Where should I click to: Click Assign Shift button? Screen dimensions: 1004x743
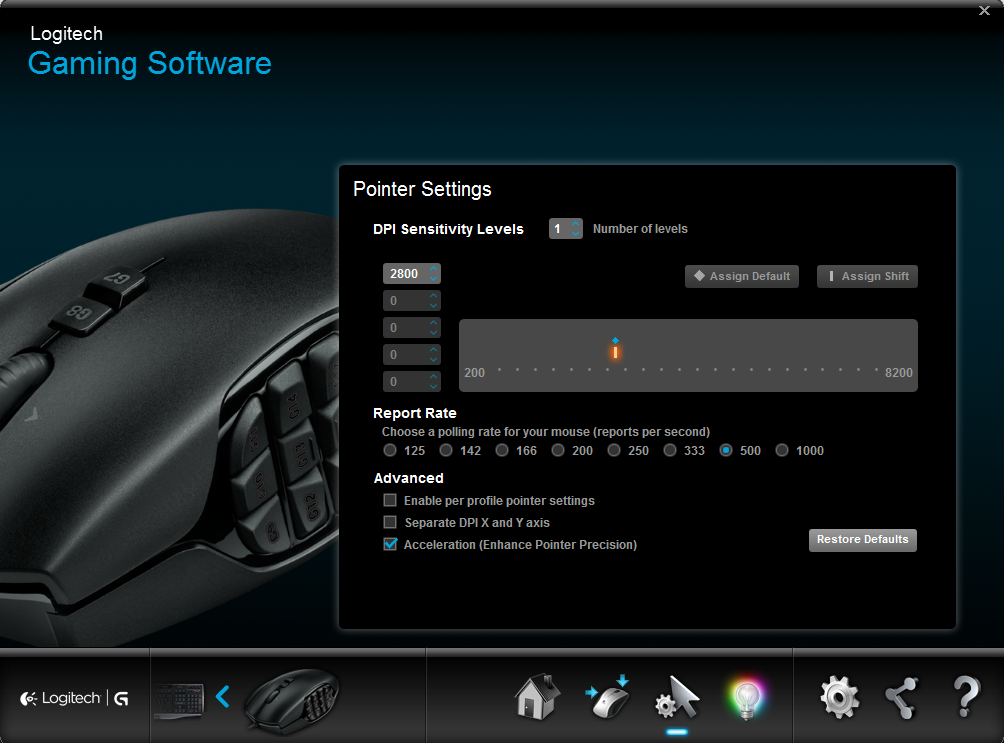[x=867, y=276]
